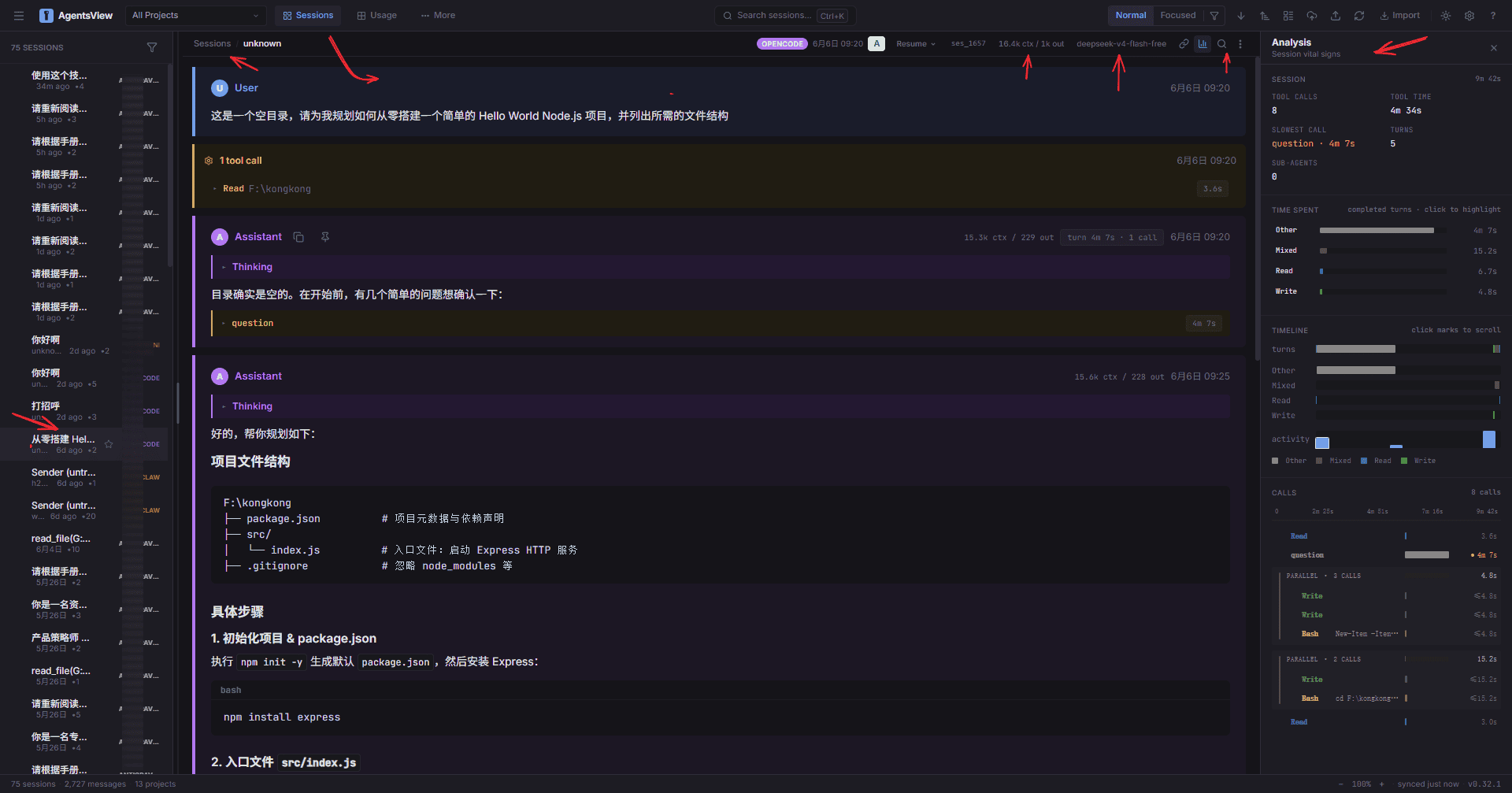Click the Import button

(1399, 16)
